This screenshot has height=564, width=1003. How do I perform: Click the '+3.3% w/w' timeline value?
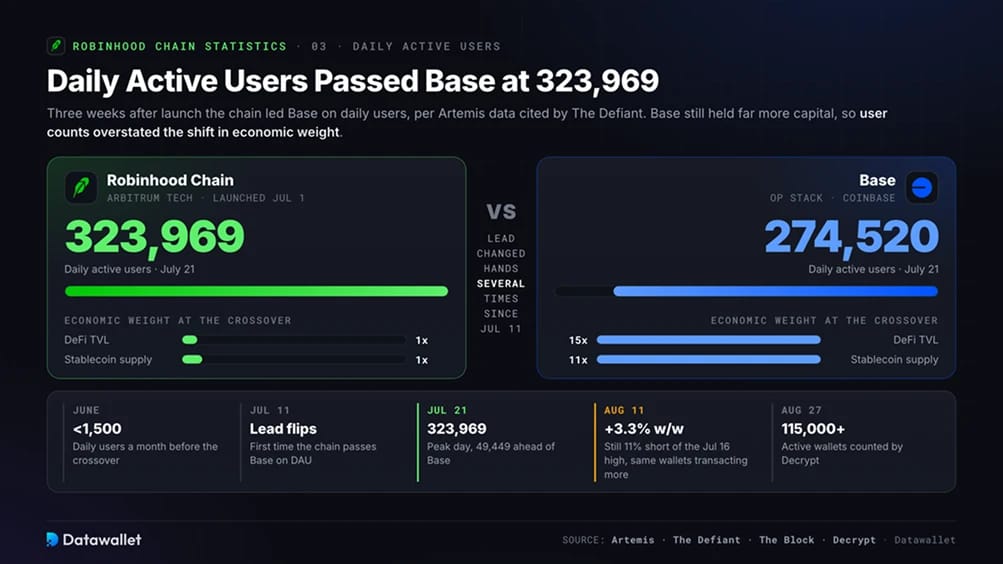click(644, 428)
